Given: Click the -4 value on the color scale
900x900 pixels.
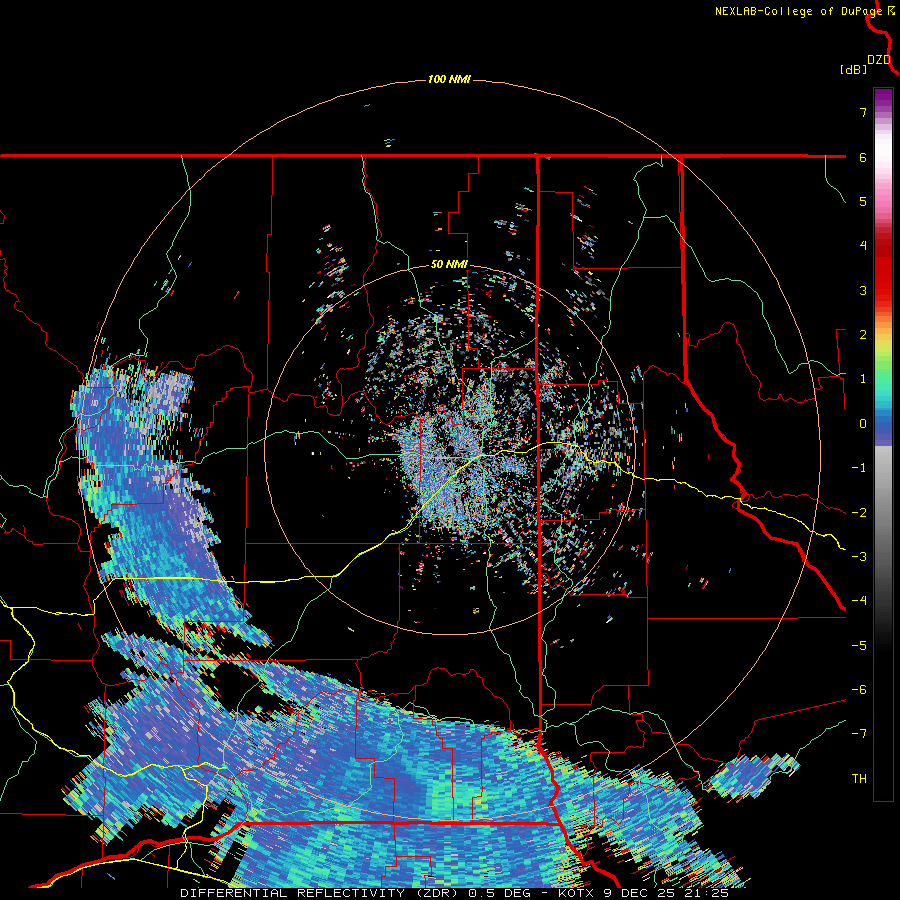Looking at the screenshot, I should tap(859, 601).
